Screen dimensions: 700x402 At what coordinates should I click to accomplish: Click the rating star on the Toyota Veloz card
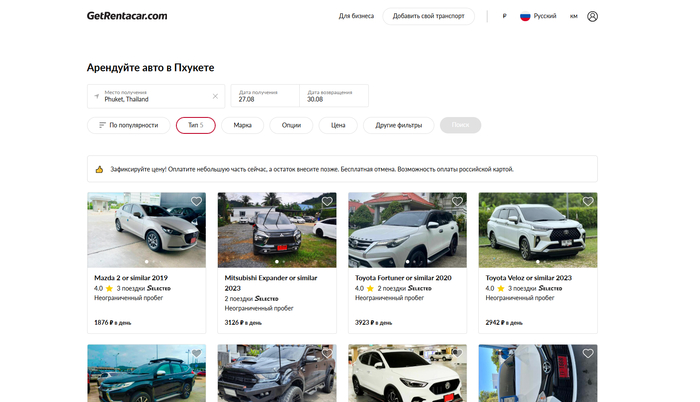click(x=500, y=289)
